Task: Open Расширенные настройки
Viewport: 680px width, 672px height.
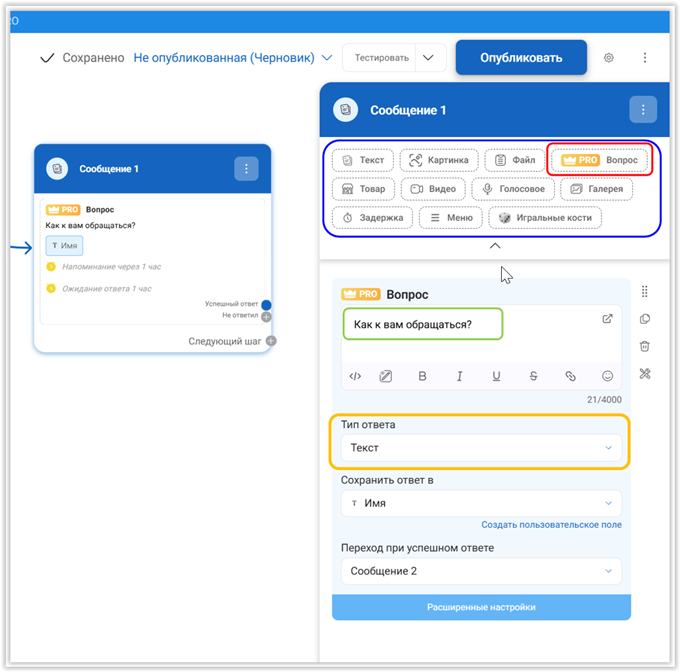Action: (481, 607)
